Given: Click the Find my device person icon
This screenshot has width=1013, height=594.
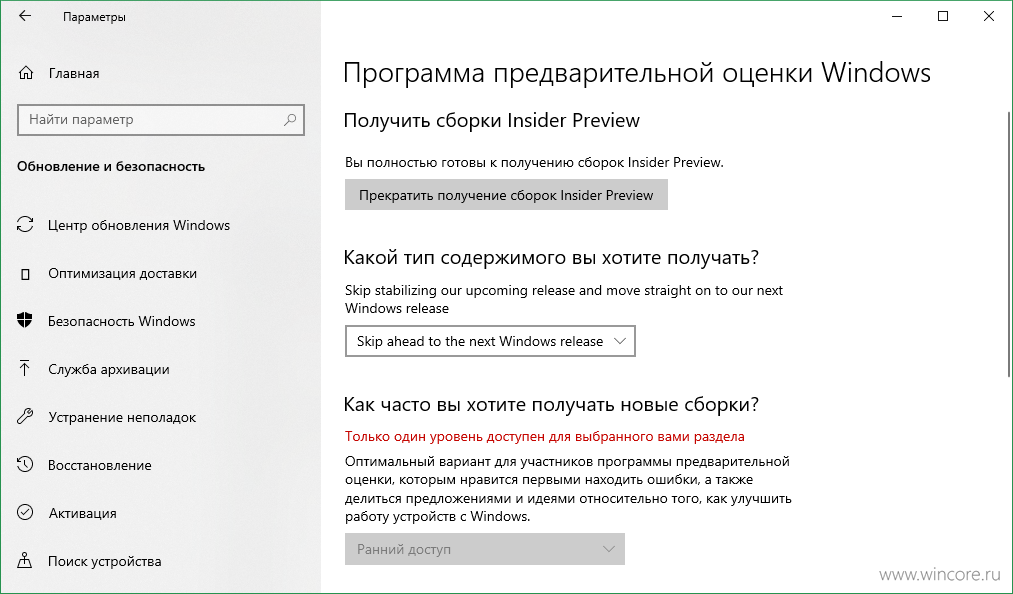Looking at the screenshot, I should 25,560.
